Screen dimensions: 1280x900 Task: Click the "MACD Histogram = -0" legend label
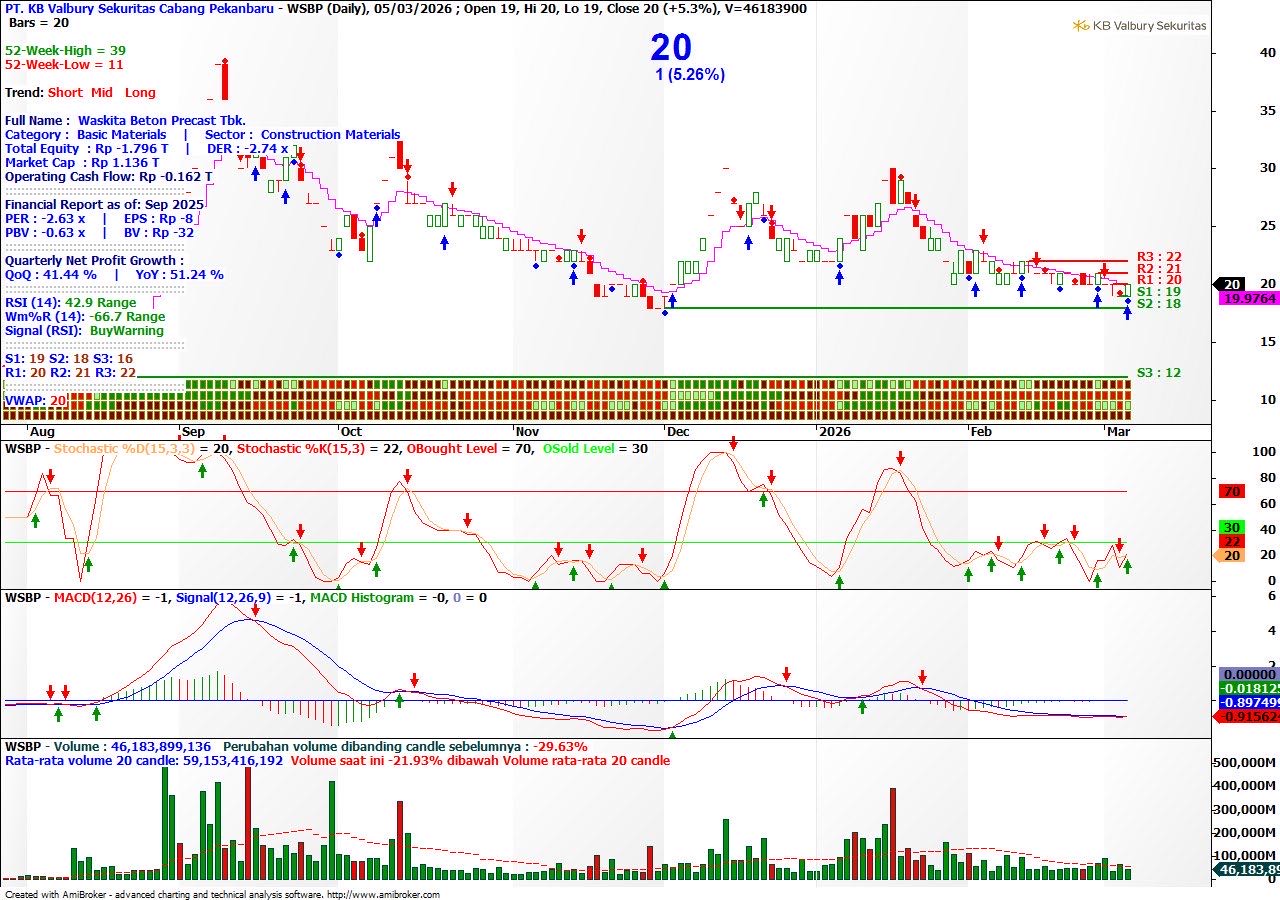[x=376, y=598]
